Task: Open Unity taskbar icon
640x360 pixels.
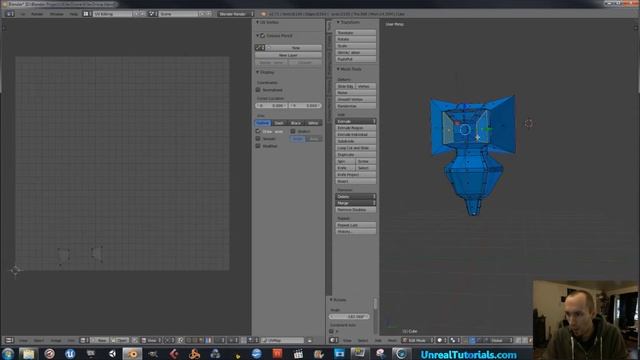Action: tap(112, 353)
